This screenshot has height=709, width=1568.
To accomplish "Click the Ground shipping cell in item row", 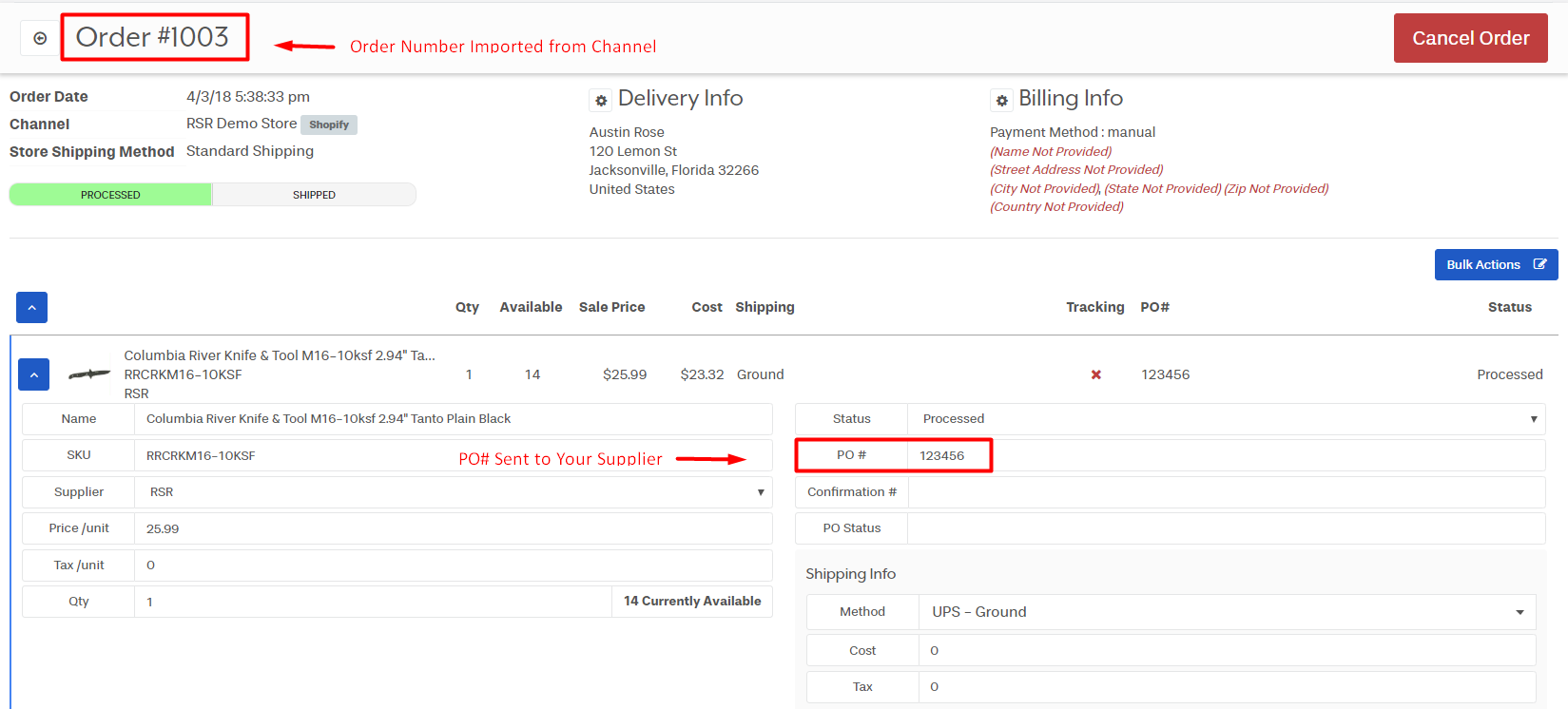I will (x=760, y=374).
